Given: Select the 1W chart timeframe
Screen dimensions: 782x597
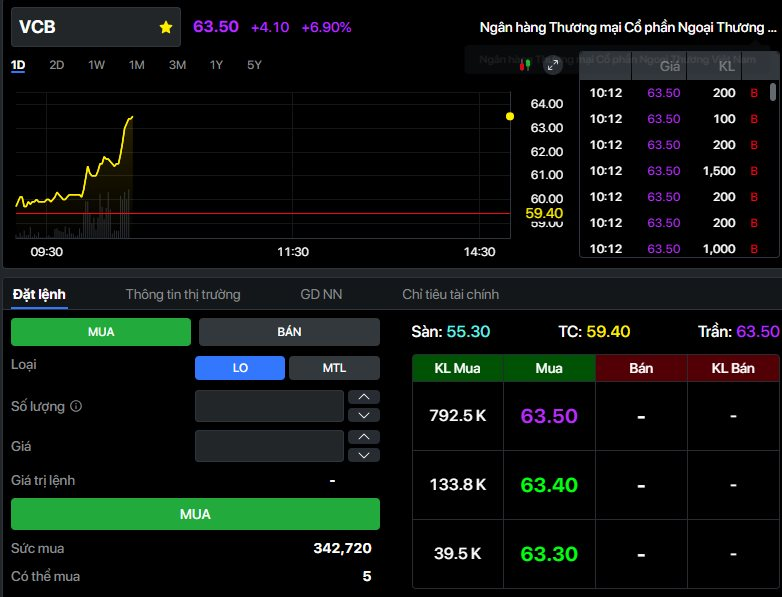Looking at the screenshot, I should tap(96, 65).
